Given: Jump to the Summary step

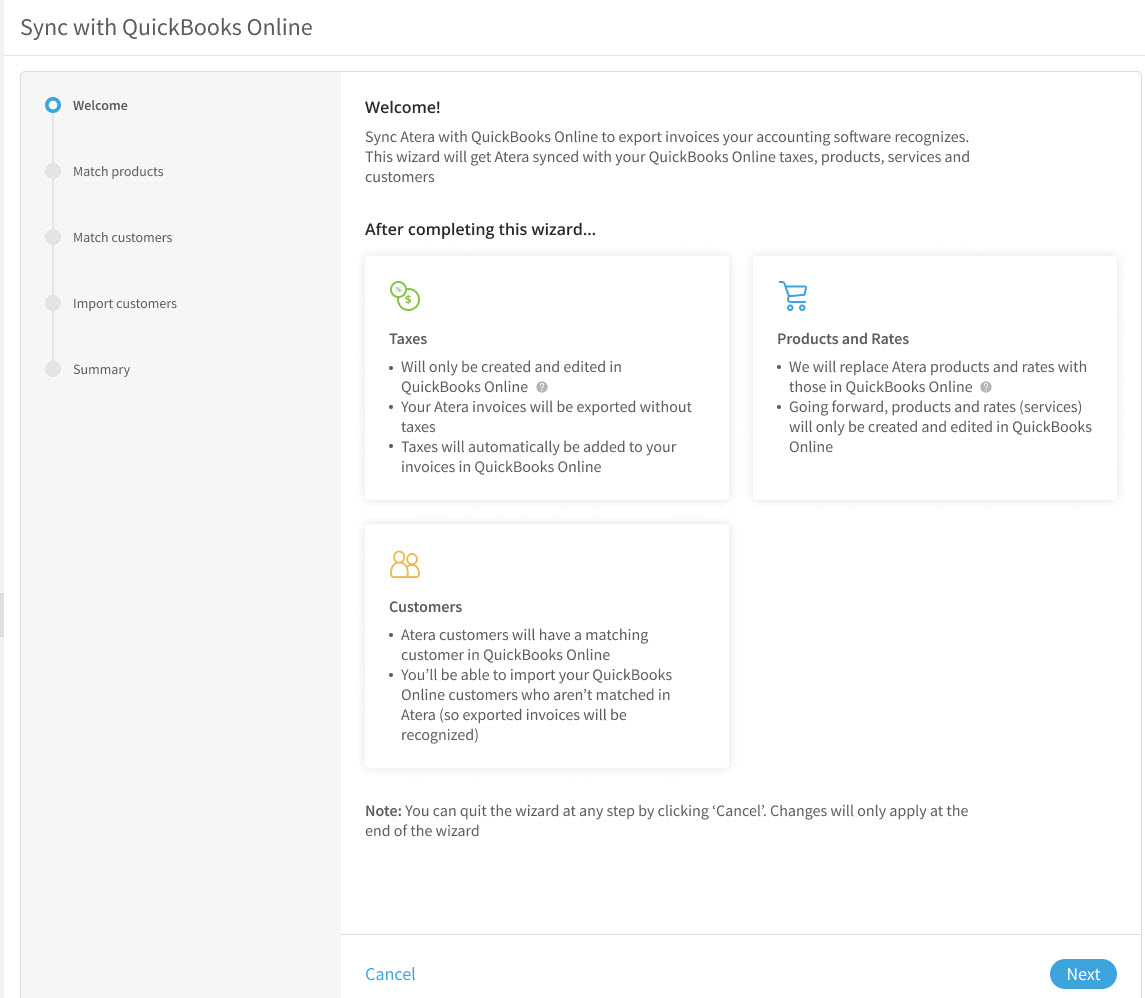Looking at the screenshot, I should coord(102,369).
